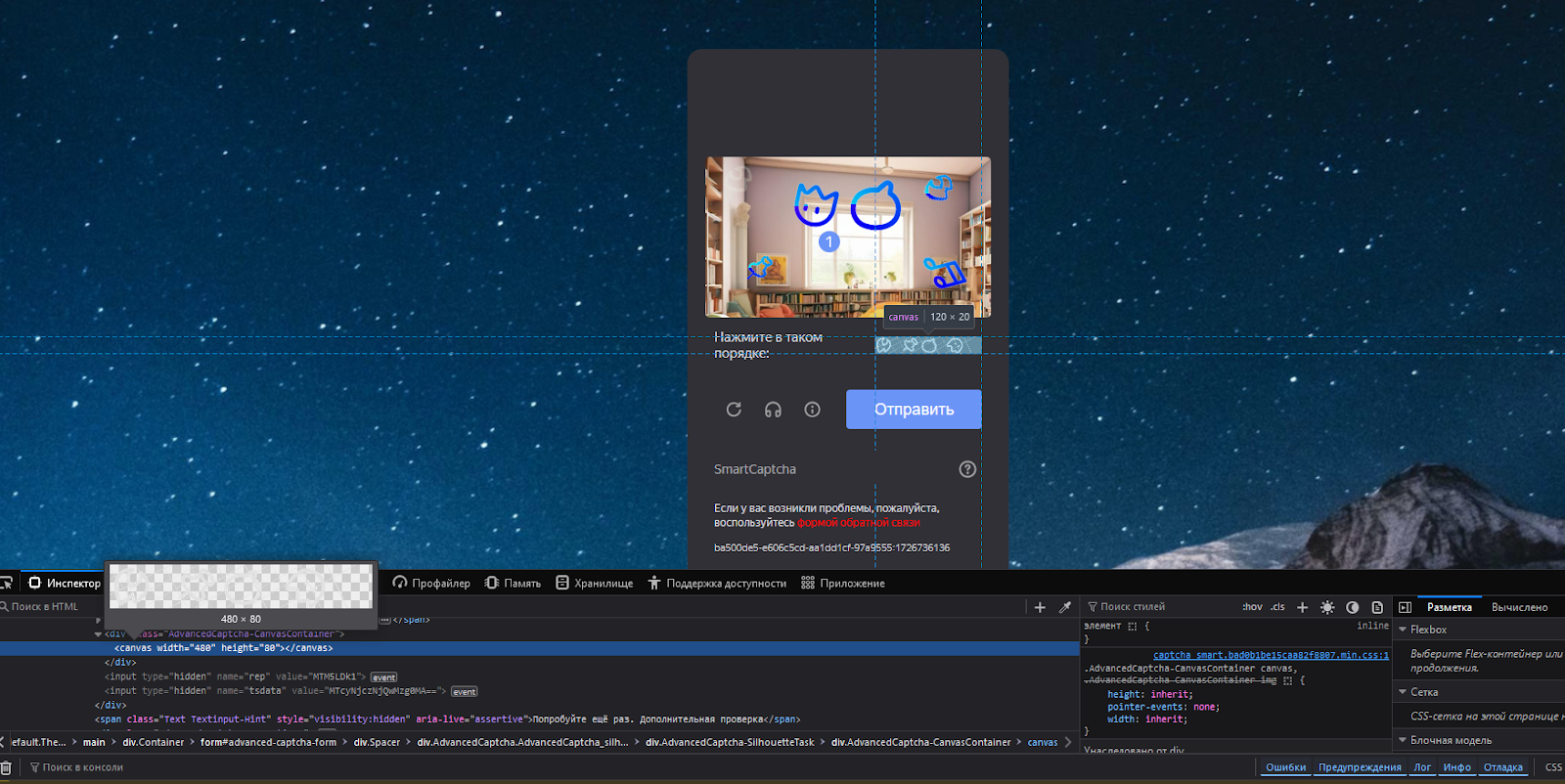Viewport: 1565px width, 784px height.
Task: Refresh the captcha with the reload icon
Action: point(734,410)
